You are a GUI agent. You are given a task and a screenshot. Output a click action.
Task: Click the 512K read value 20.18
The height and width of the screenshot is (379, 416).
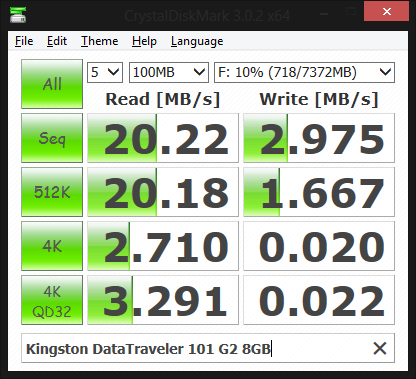point(163,192)
